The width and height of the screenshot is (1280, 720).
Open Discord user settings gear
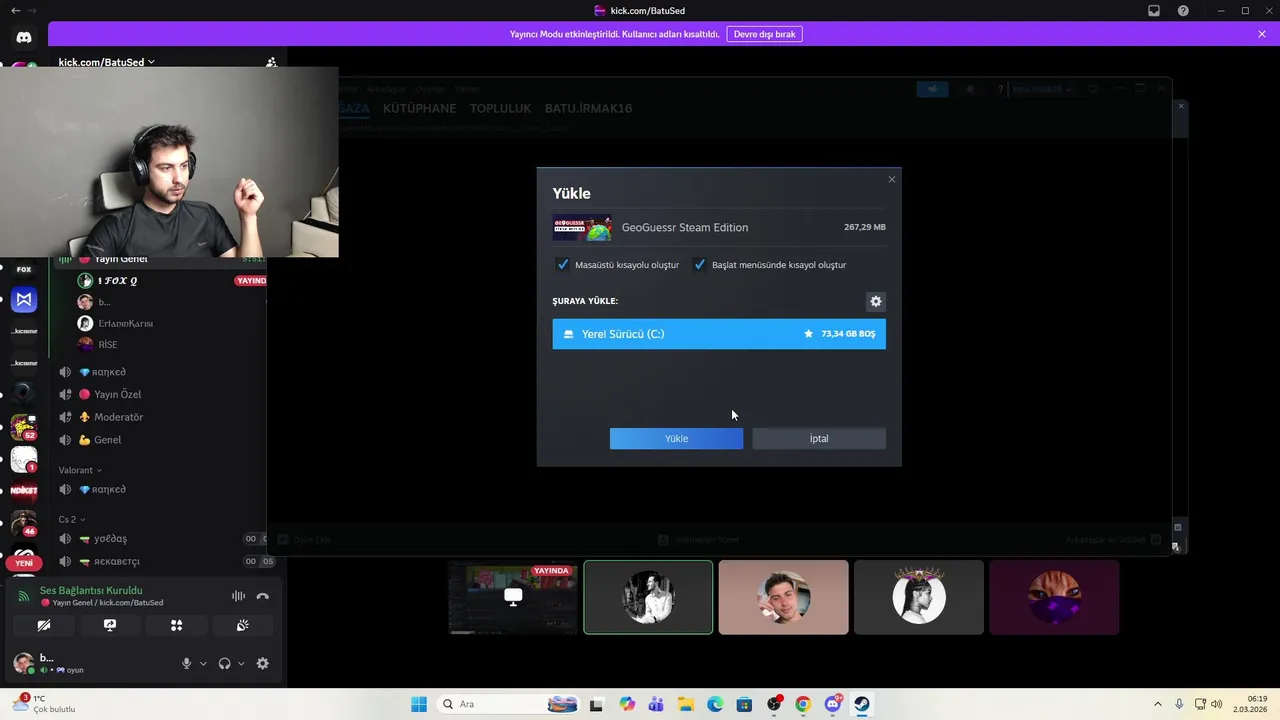[262, 663]
